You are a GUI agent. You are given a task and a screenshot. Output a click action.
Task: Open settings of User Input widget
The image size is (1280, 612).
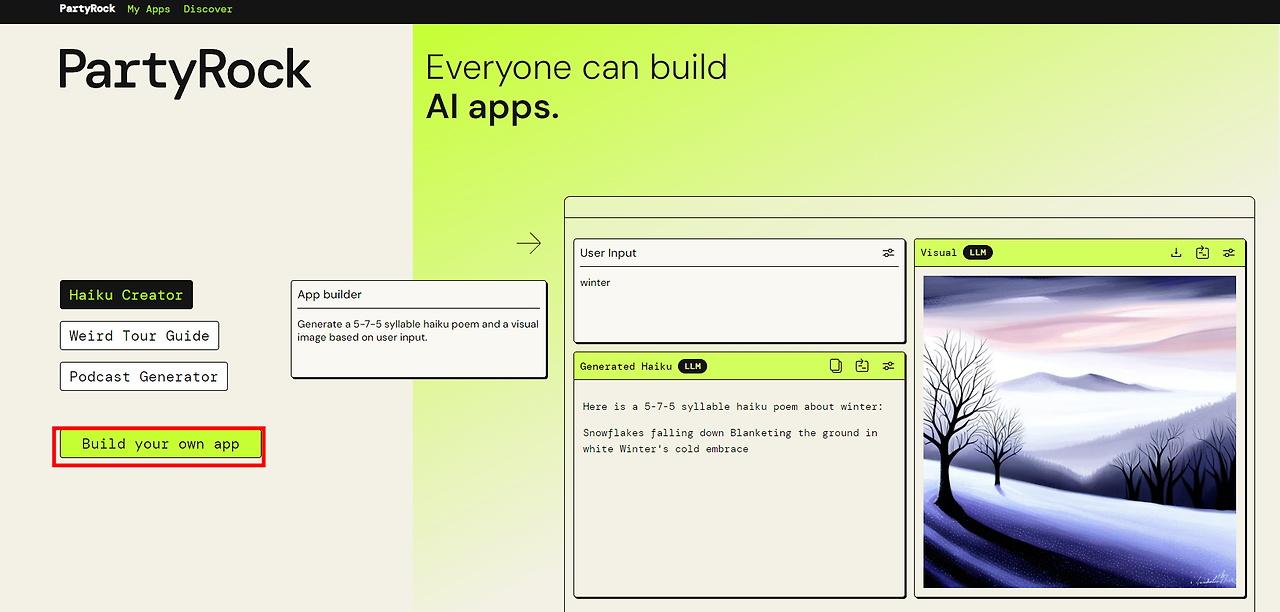(888, 253)
